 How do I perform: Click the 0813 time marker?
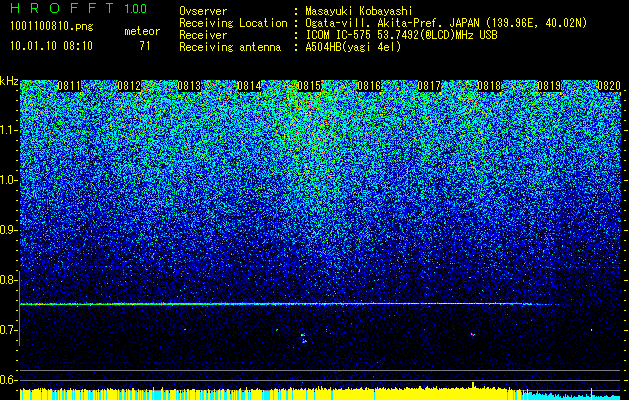click(189, 86)
